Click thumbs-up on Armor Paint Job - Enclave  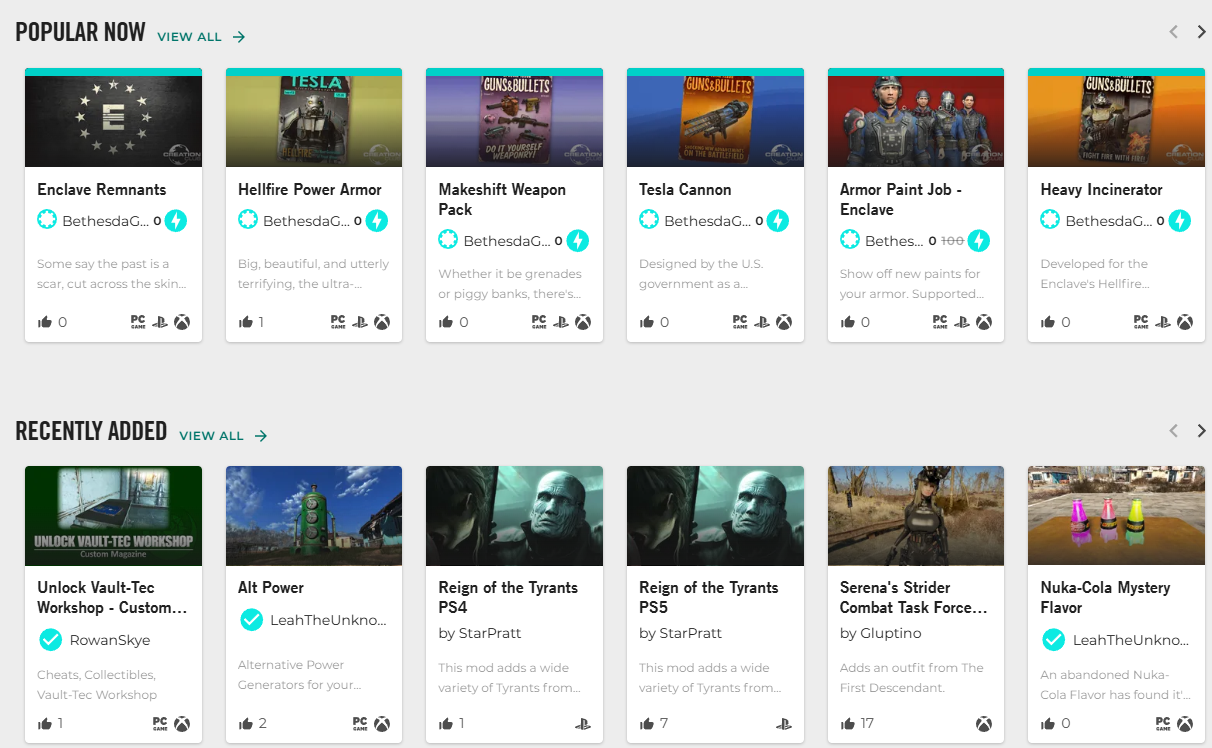click(x=848, y=322)
